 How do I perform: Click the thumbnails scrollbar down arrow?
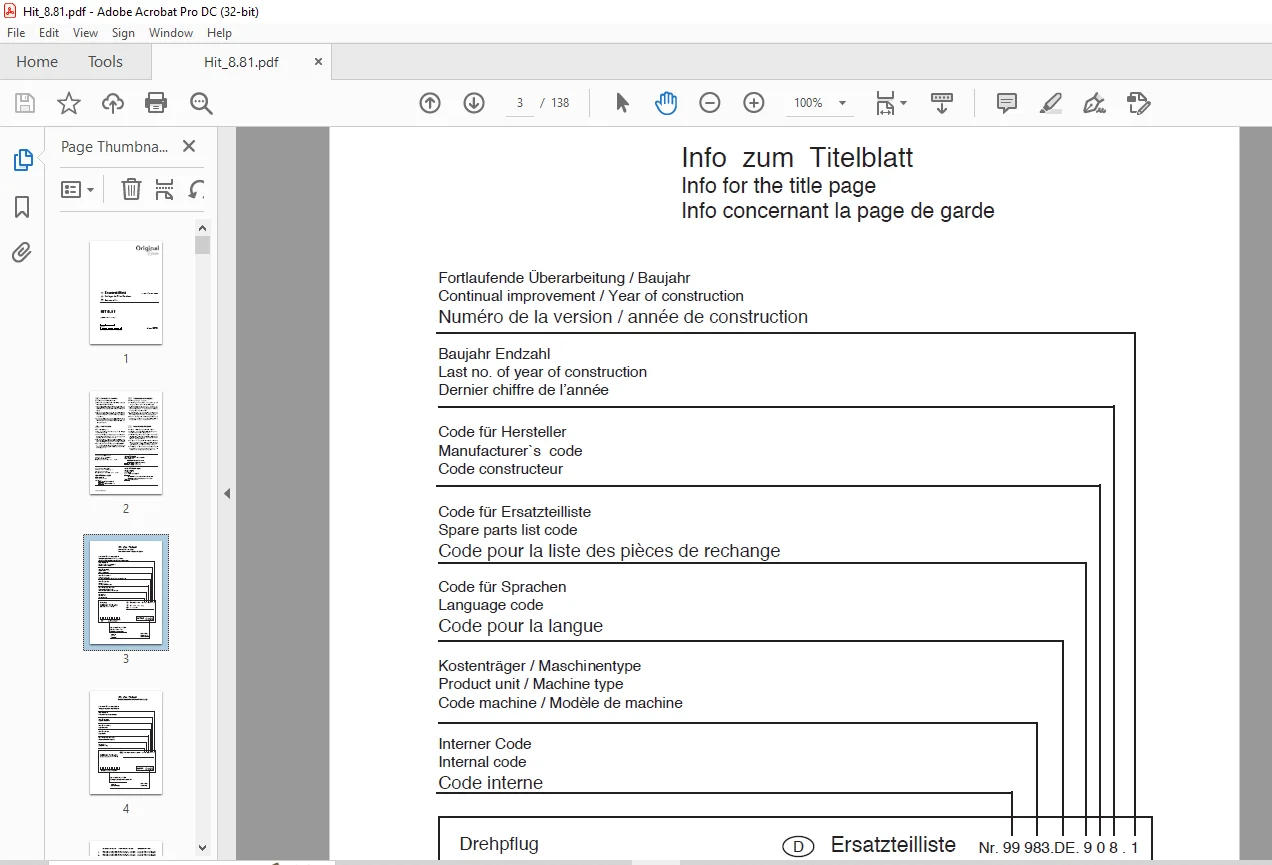pos(203,847)
